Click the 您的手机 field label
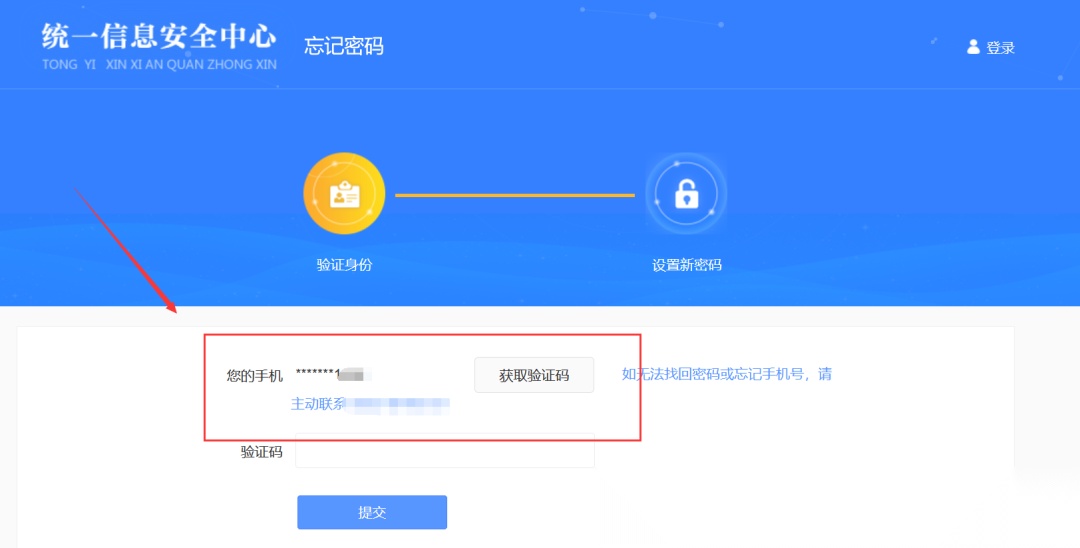1080x548 pixels. coord(254,376)
